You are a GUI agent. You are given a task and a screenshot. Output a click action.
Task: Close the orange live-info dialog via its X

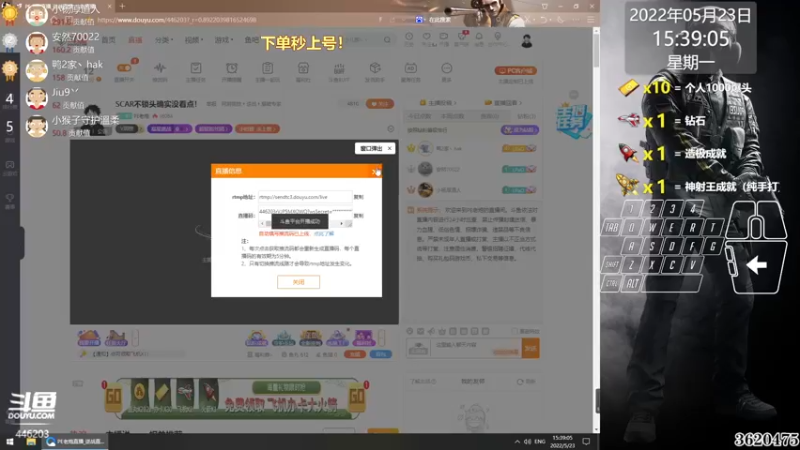[x=376, y=171]
